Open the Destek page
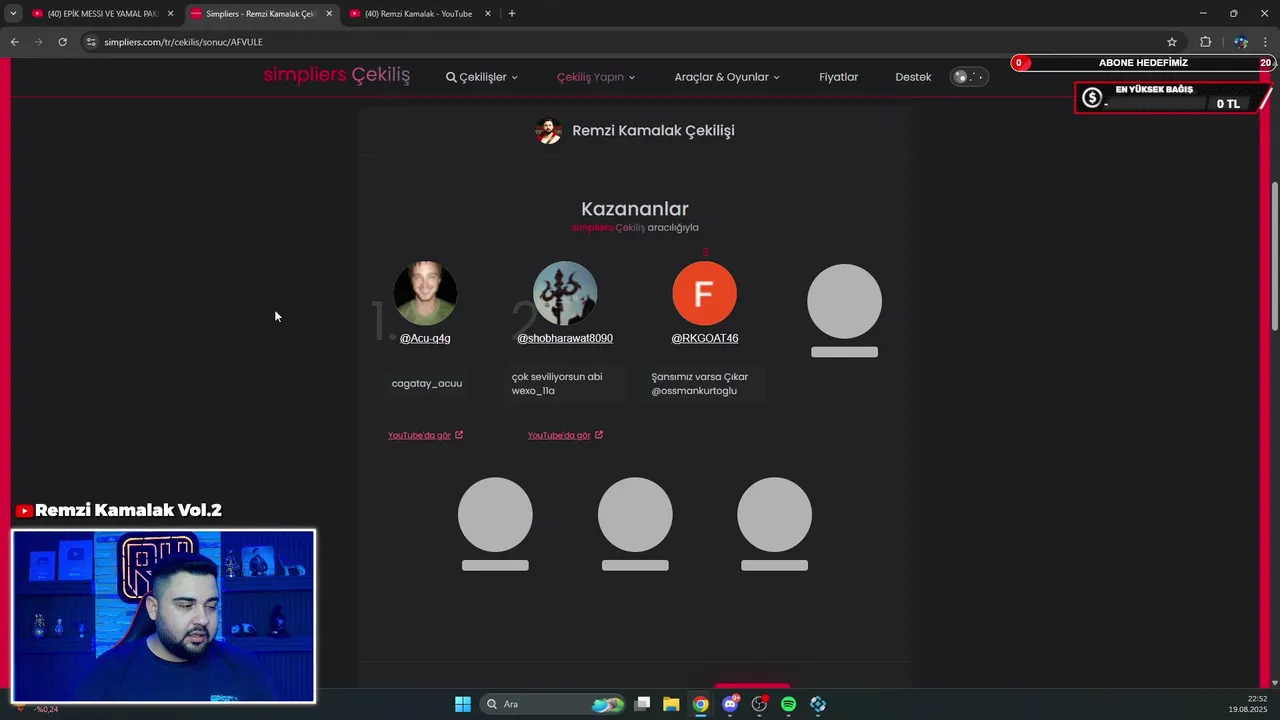This screenshot has width=1280, height=720. (x=913, y=77)
